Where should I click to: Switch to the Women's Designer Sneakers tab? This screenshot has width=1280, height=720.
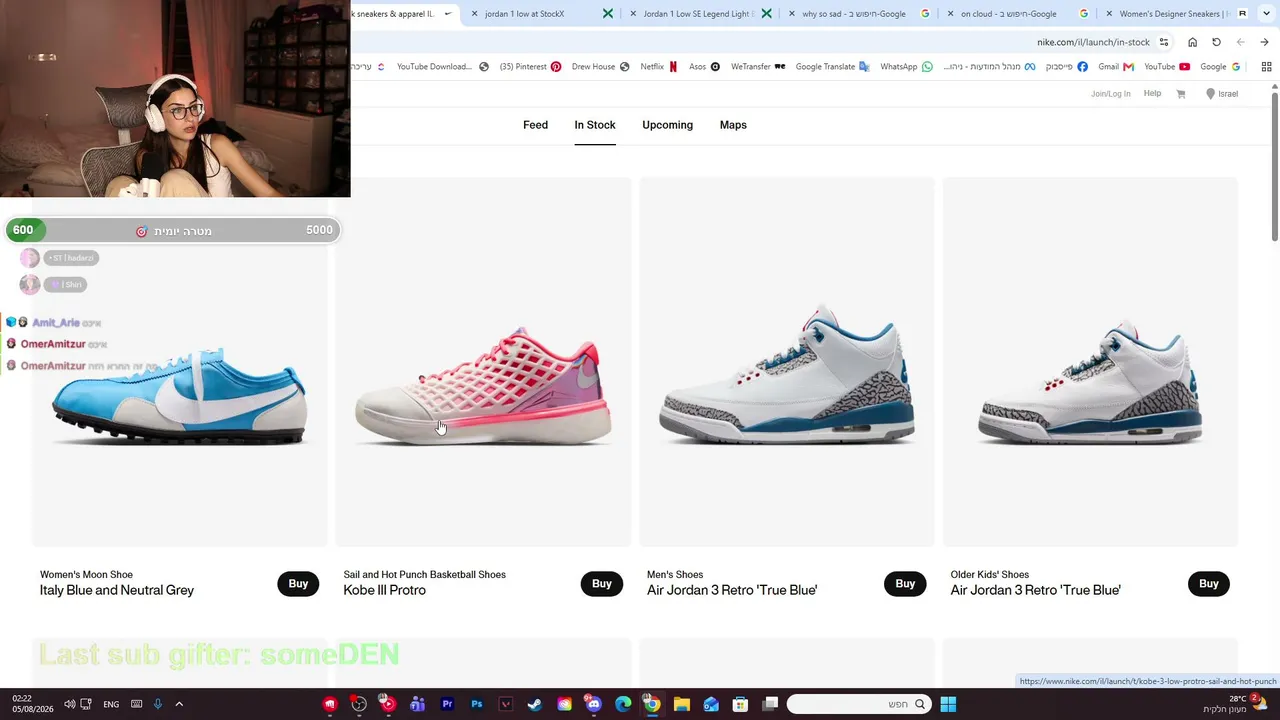pos(1174,14)
